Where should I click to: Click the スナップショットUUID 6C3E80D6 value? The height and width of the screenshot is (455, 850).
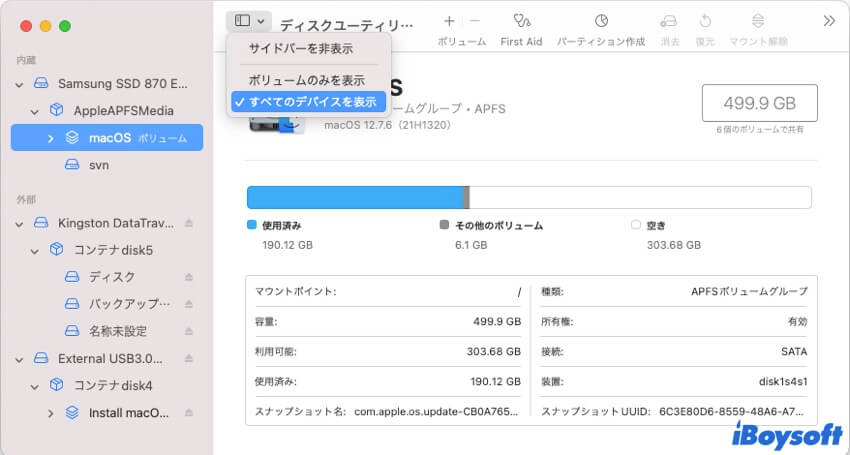click(x=733, y=412)
